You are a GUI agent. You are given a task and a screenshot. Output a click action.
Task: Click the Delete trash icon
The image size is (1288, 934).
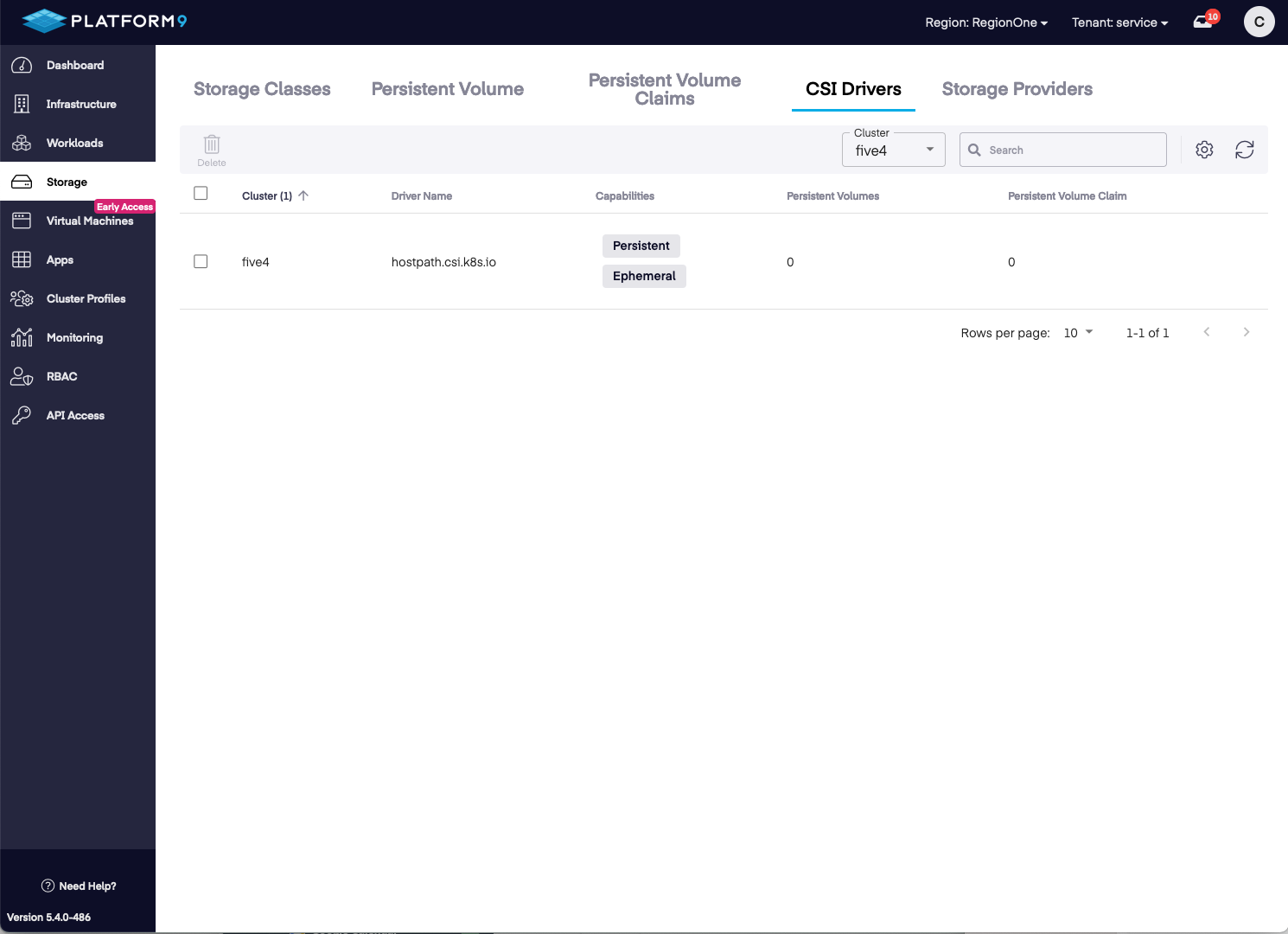click(x=212, y=145)
